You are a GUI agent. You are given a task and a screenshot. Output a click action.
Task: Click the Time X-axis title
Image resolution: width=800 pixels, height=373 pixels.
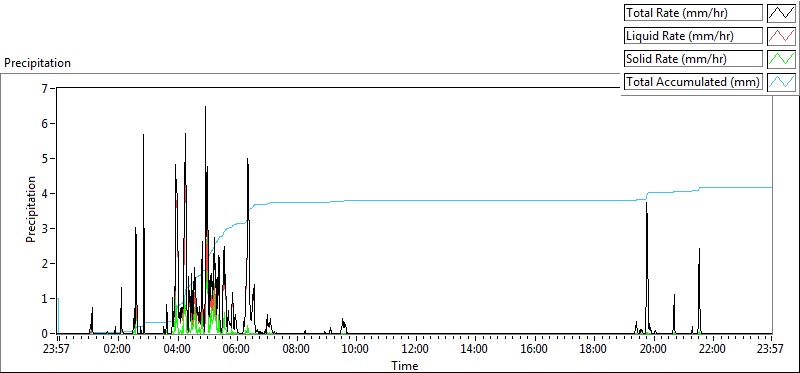(x=405, y=365)
